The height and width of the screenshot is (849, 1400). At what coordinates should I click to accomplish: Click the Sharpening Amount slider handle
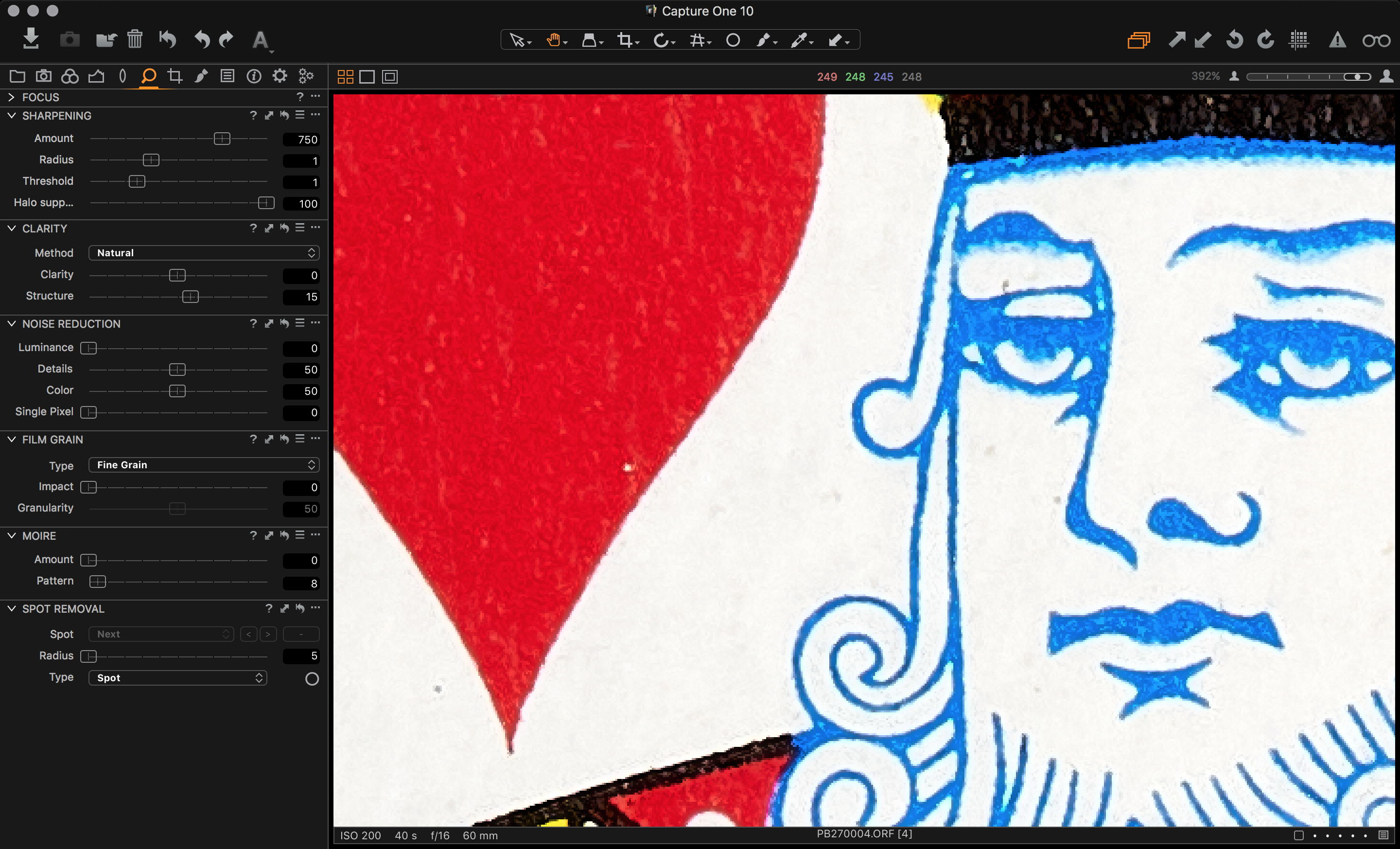click(222, 139)
